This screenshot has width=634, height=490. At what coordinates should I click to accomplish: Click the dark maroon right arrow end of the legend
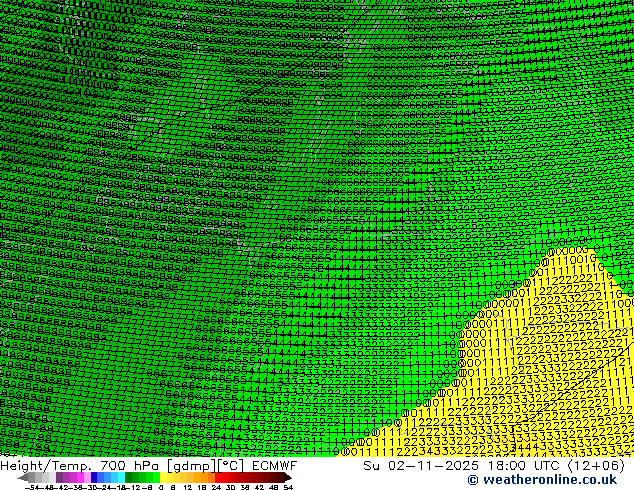[x=287, y=478]
